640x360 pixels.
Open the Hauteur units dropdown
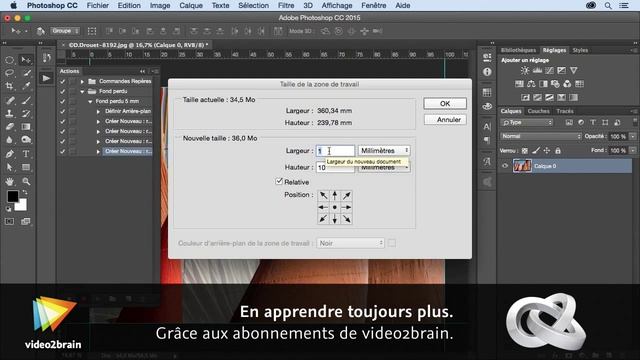coord(384,167)
